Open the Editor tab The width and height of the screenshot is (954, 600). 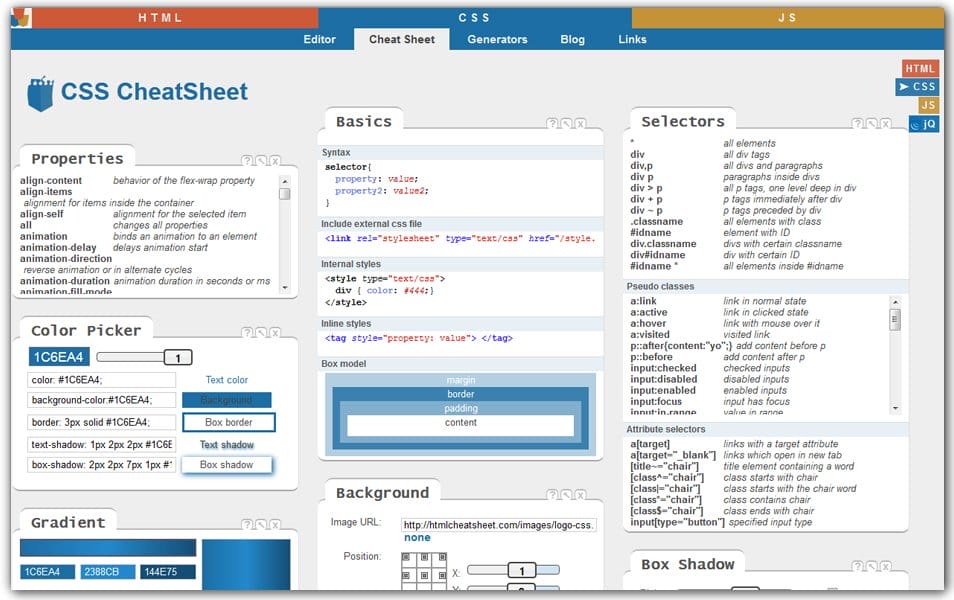pos(320,39)
